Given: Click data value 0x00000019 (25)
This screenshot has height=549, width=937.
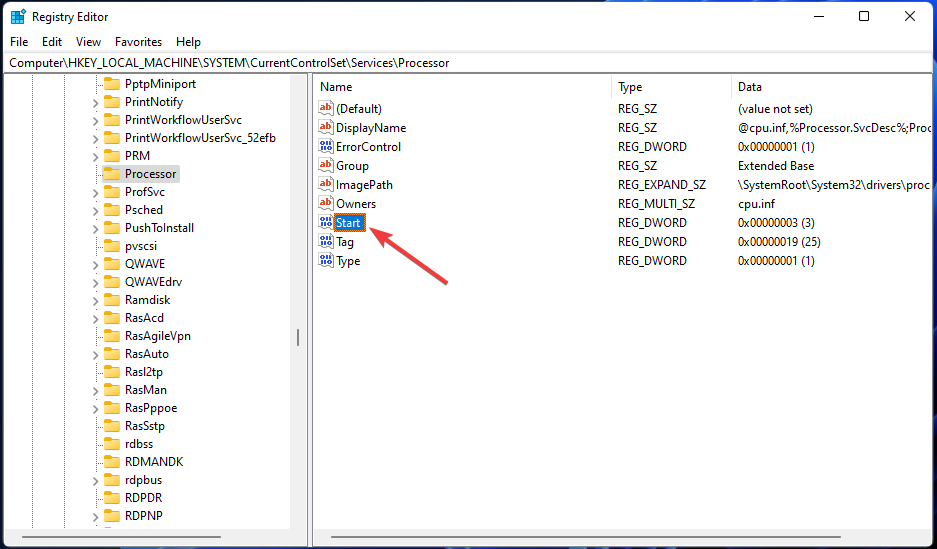Looking at the screenshot, I should [x=779, y=242].
